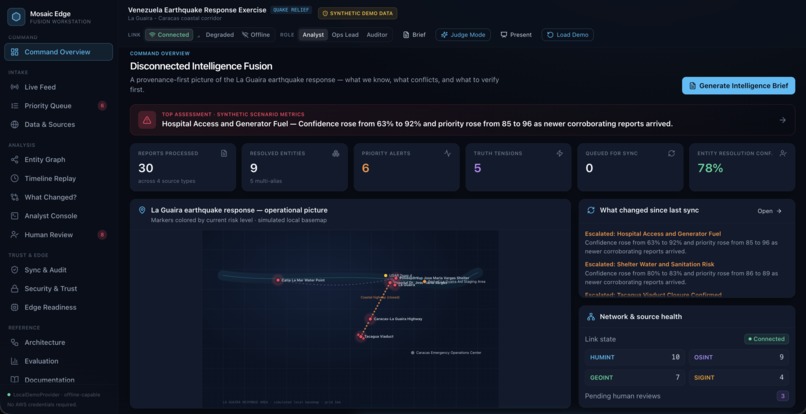Click the Sync & Audit shield icon
Screen dimensions: 806x414
pos(14,270)
